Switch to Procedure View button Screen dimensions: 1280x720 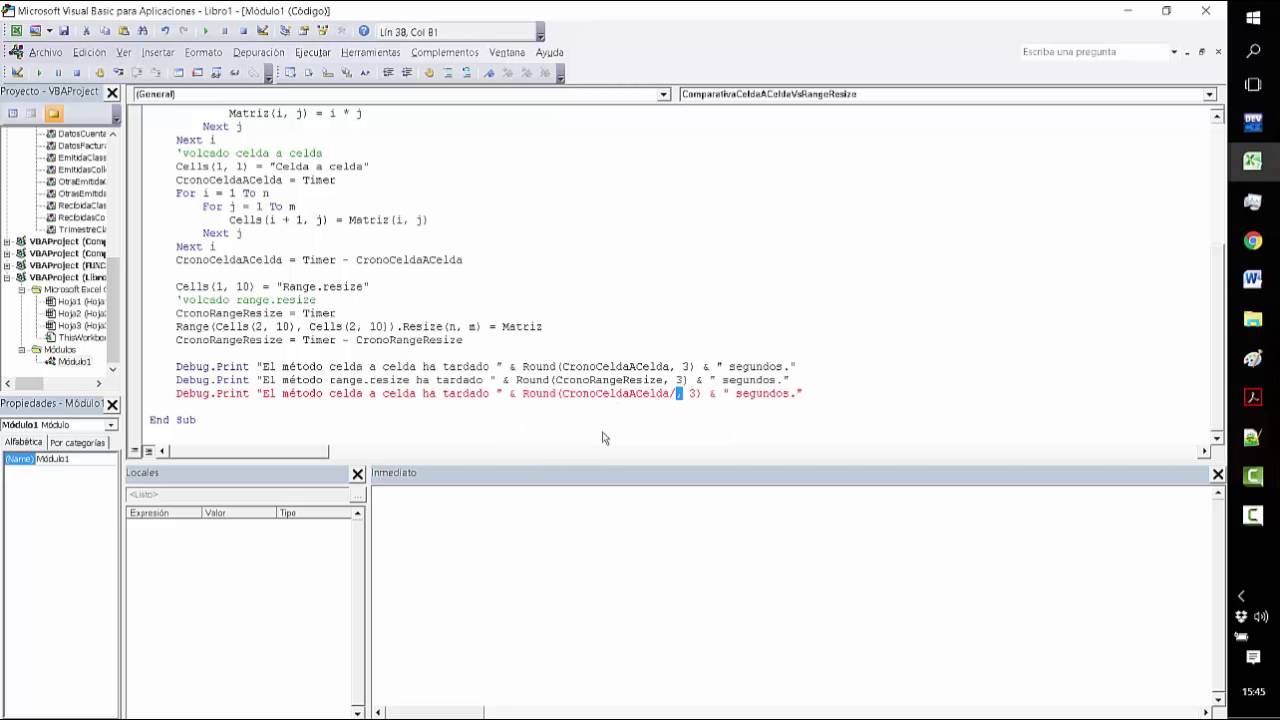point(135,451)
